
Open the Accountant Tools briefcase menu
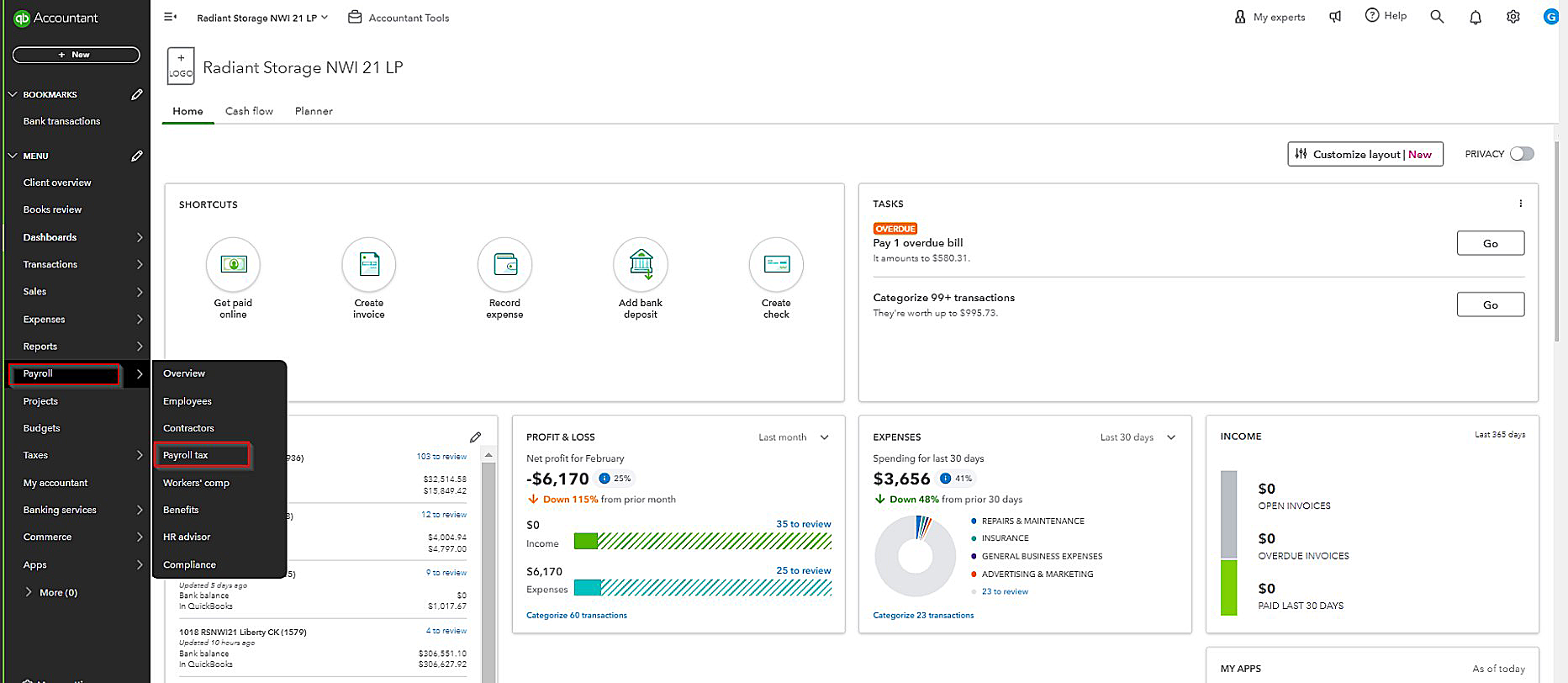(x=399, y=18)
